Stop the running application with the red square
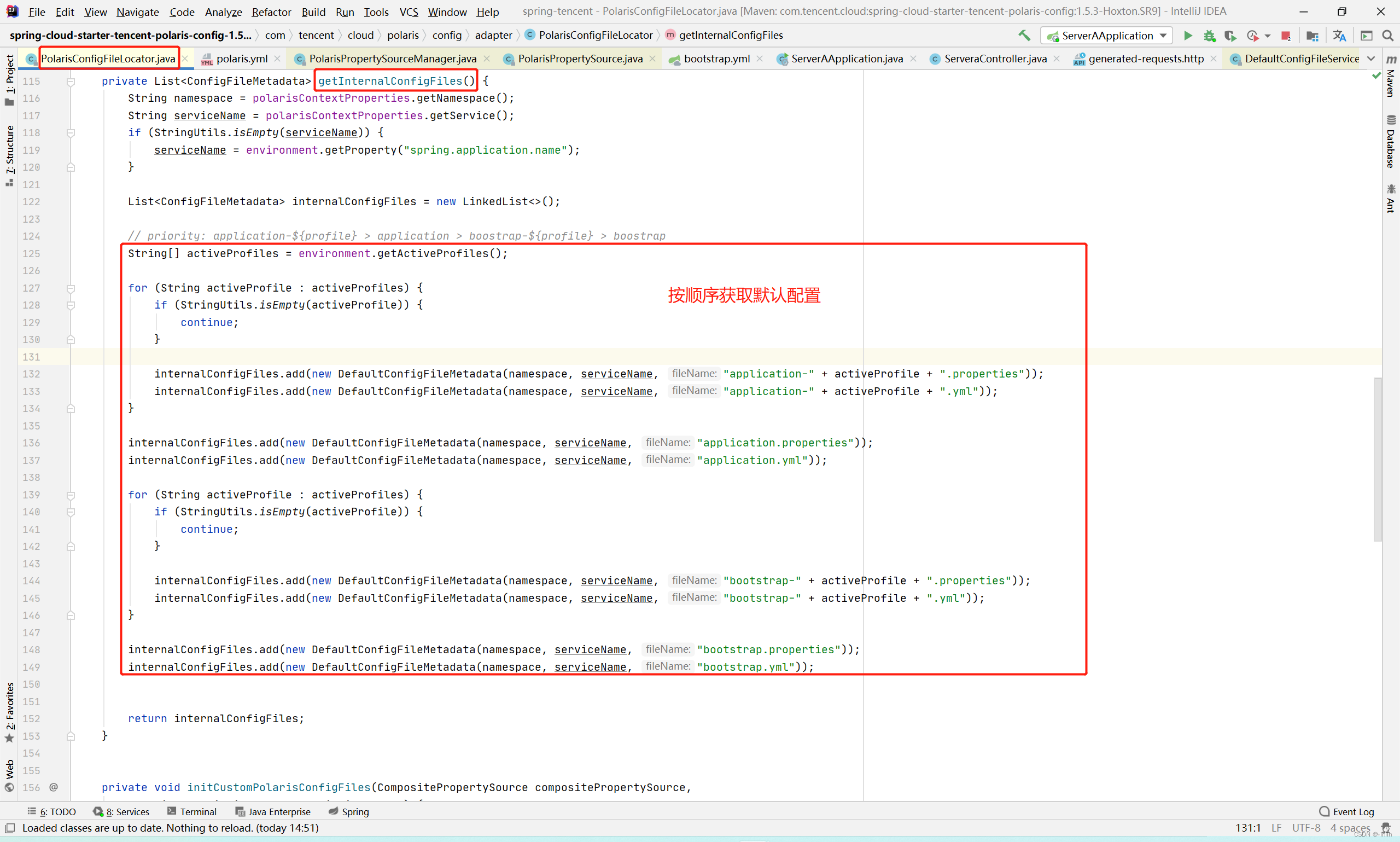This screenshot has height=842, width=1400. [x=1286, y=35]
